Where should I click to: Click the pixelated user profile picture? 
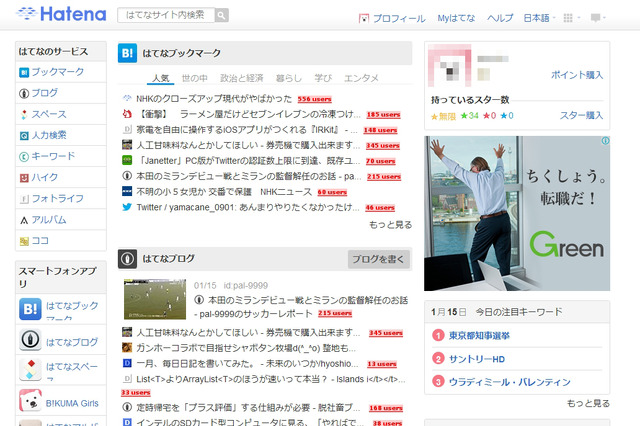coord(450,65)
